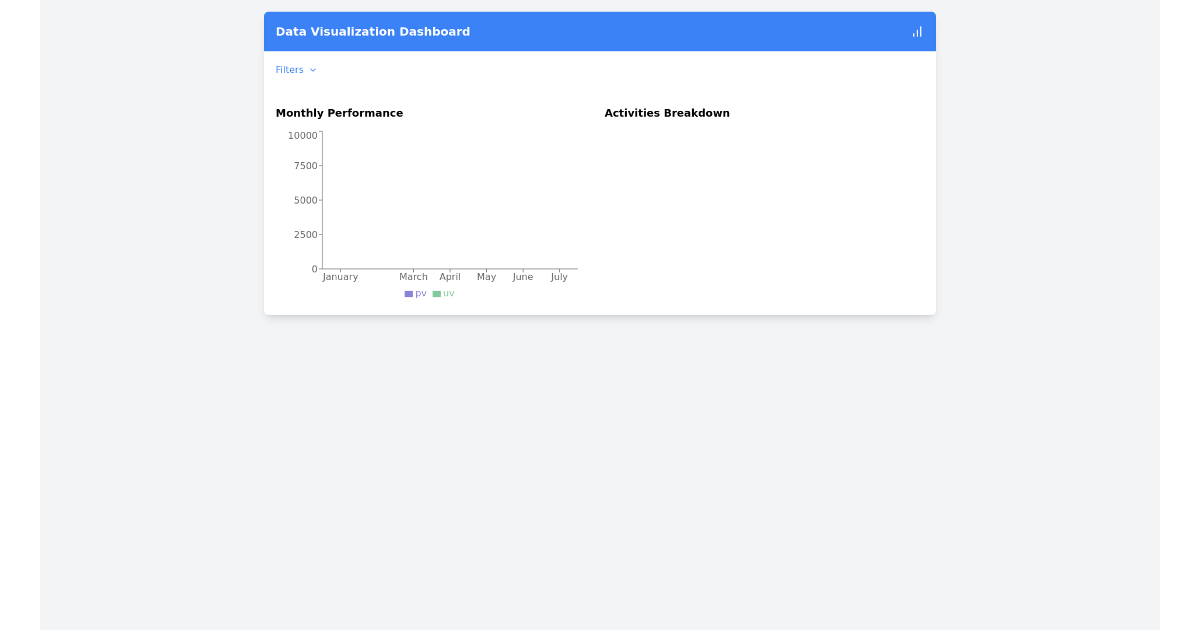Open Filters using its chevron arrow

(x=311, y=70)
